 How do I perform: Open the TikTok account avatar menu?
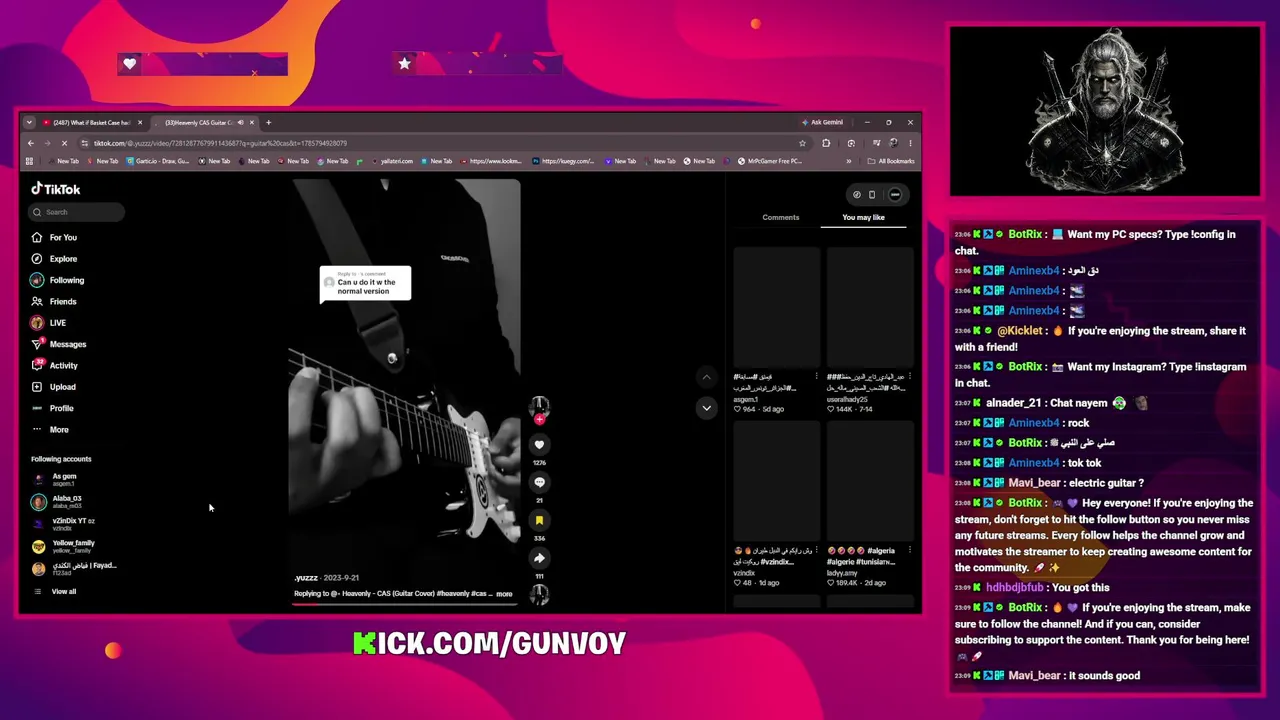click(x=895, y=195)
